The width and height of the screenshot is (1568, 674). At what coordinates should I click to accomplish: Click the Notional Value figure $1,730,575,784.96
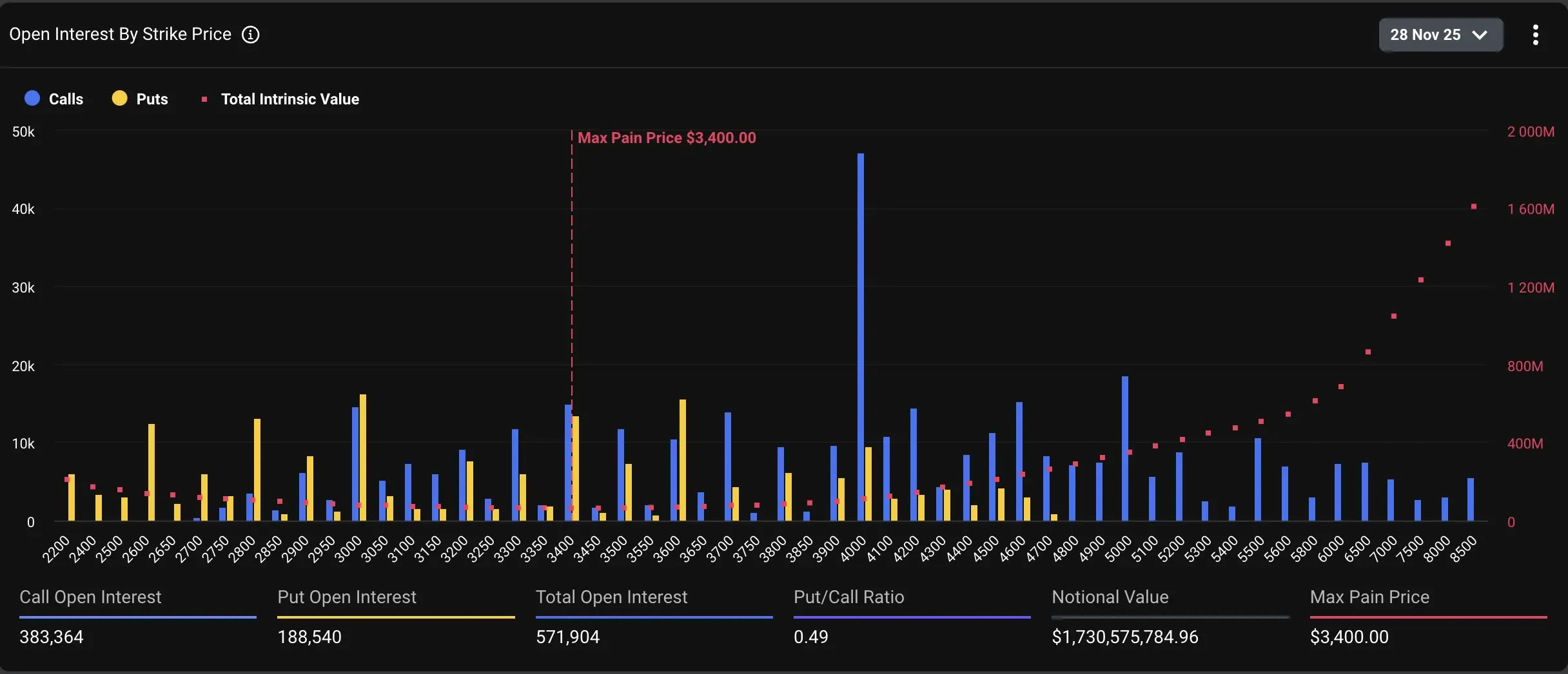point(1125,637)
